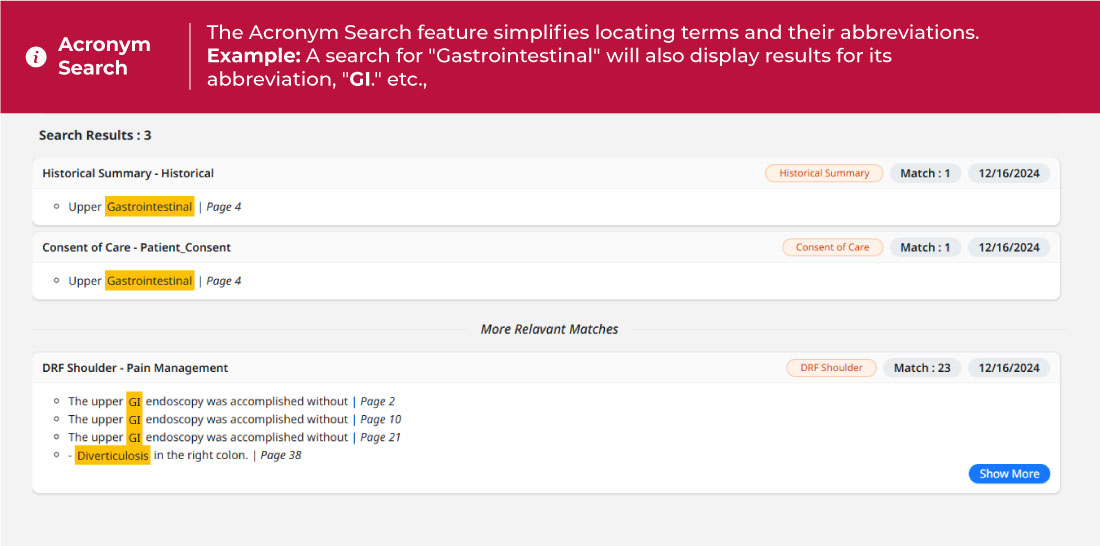
Task: Click the highlighted Diverticulosis term
Action: [x=112, y=456]
